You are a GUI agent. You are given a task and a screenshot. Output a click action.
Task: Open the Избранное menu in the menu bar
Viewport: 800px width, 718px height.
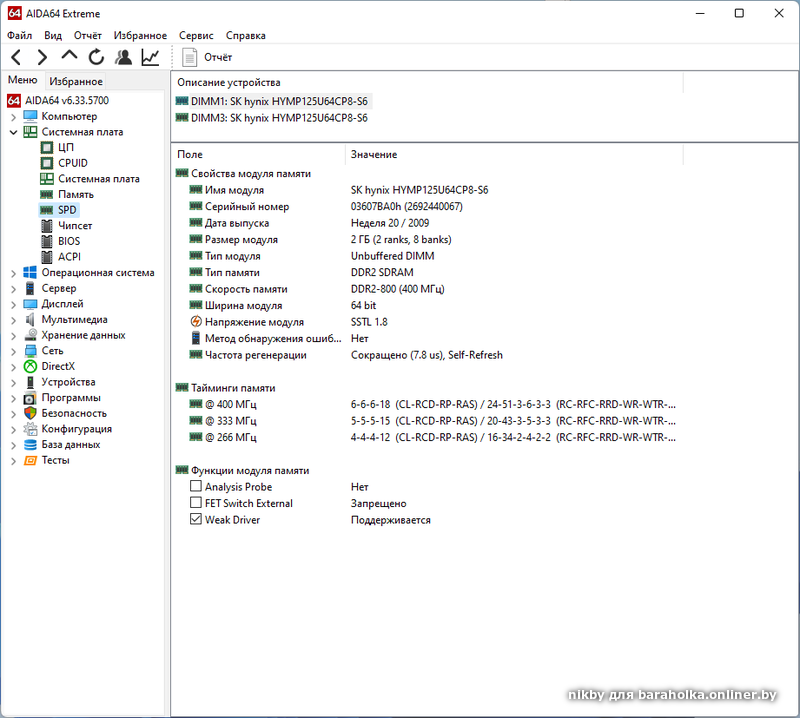coord(140,35)
